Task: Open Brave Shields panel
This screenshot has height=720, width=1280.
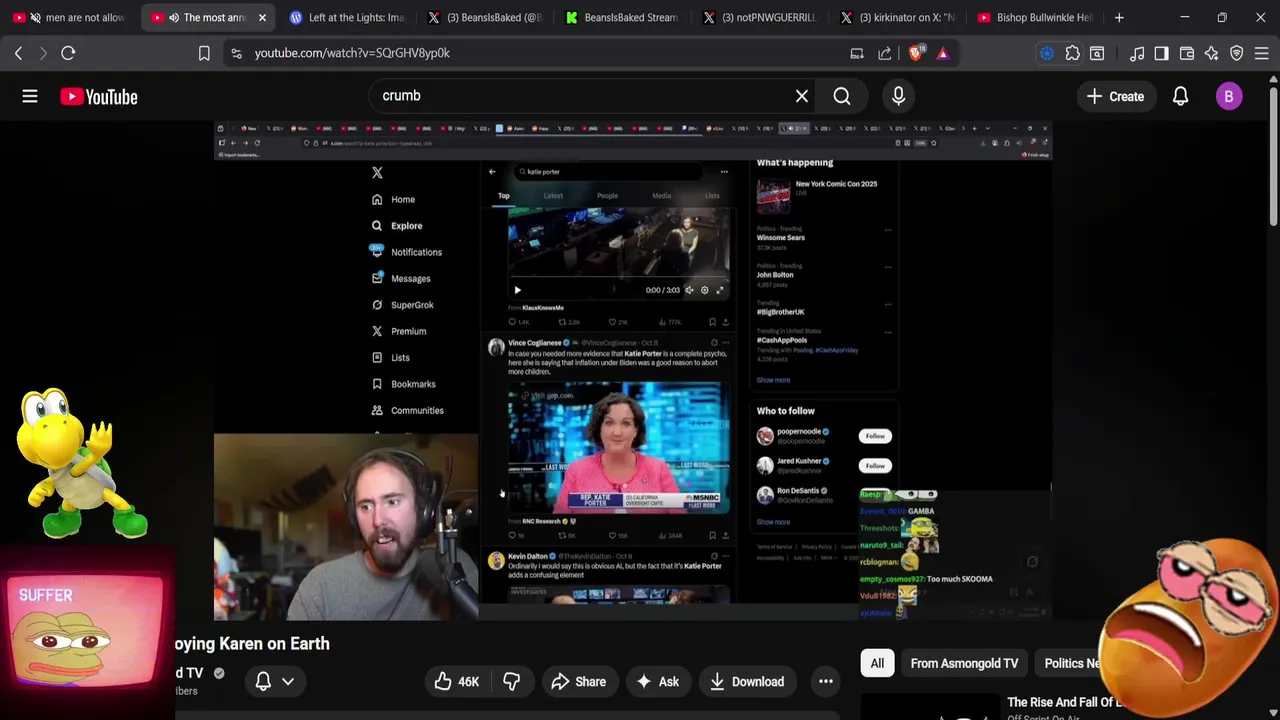Action: [x=916, y=53]
